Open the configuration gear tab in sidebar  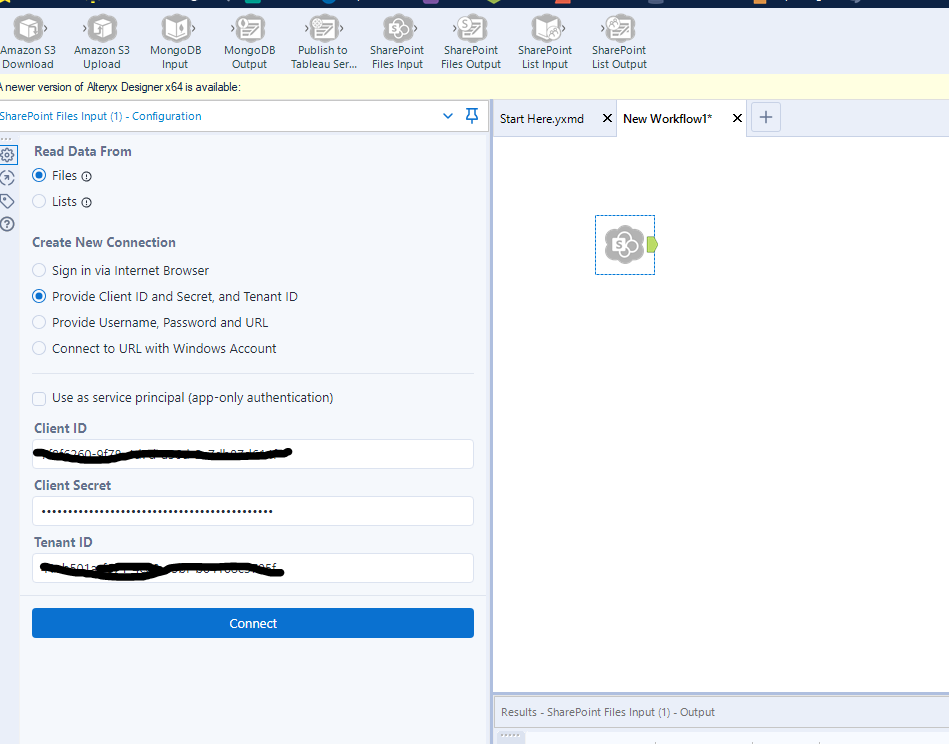[7, 155]
